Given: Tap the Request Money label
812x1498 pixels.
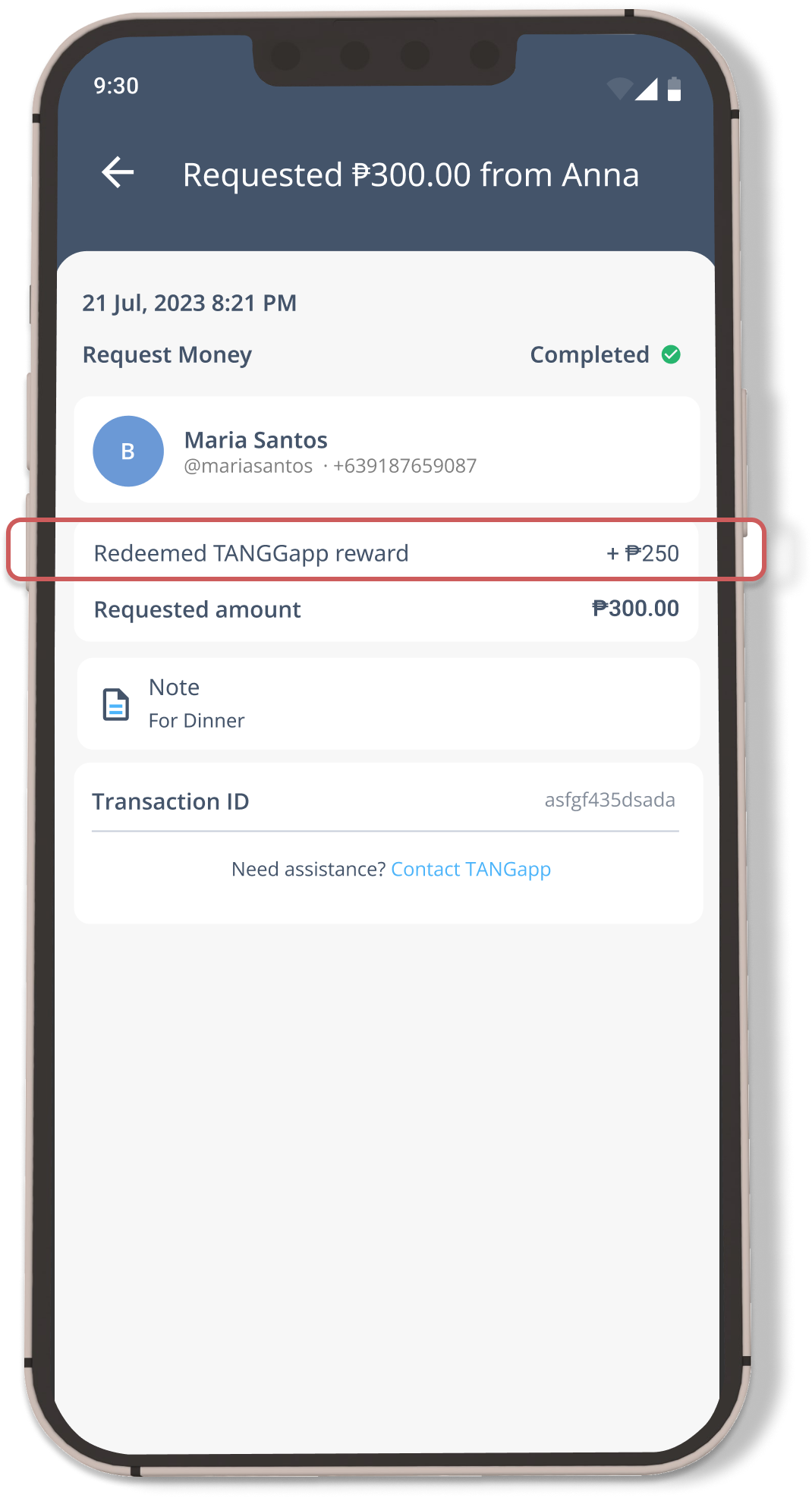Looking at the screenshot, I should click(167, 355).
